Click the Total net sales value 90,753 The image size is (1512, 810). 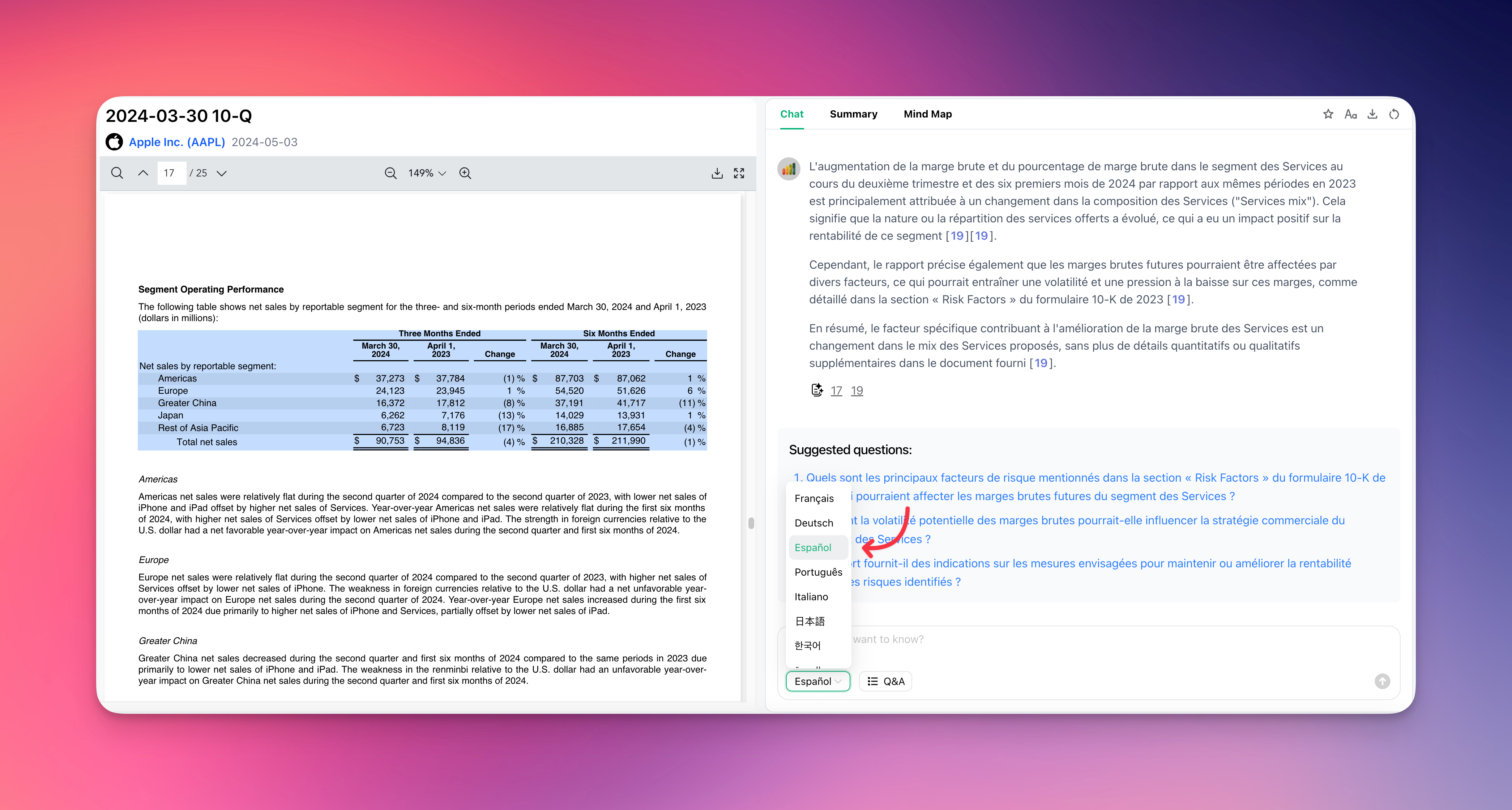[x=390, y=441]
